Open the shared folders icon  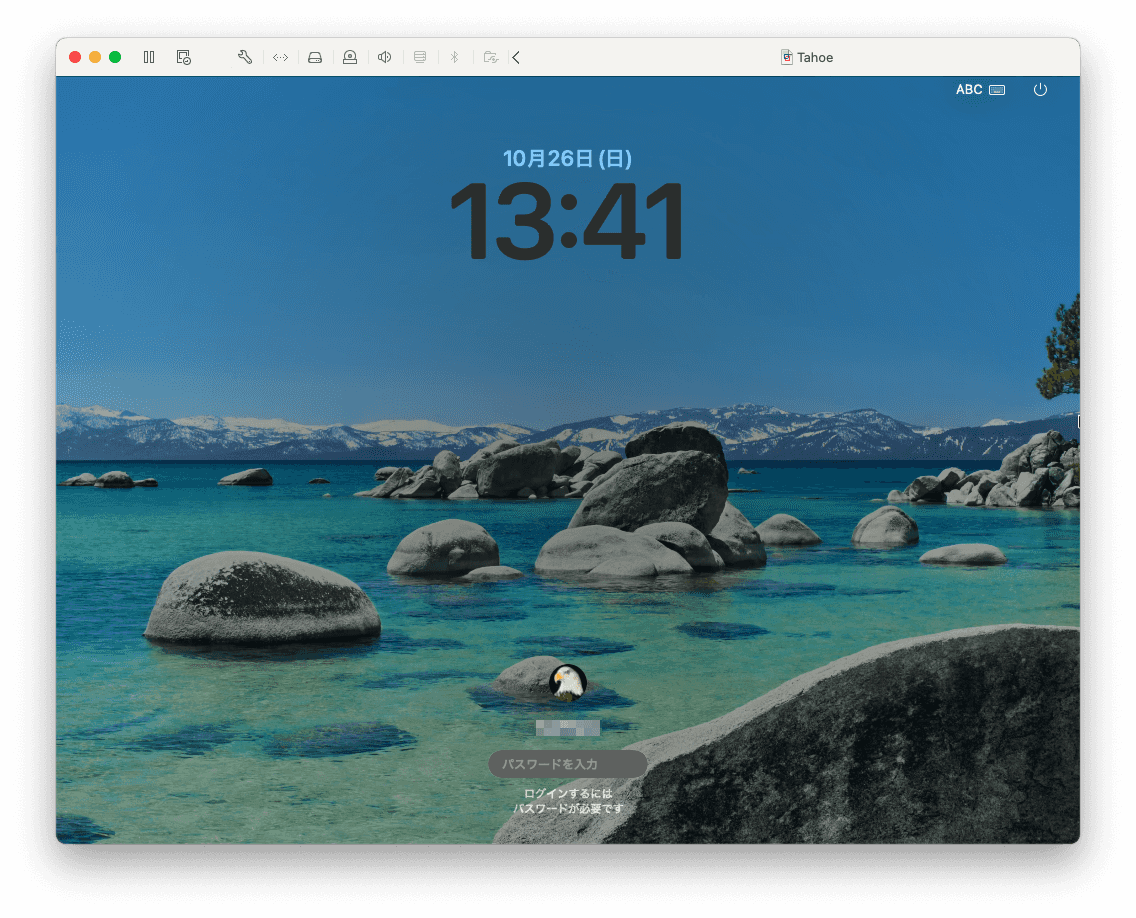point(490,57)
